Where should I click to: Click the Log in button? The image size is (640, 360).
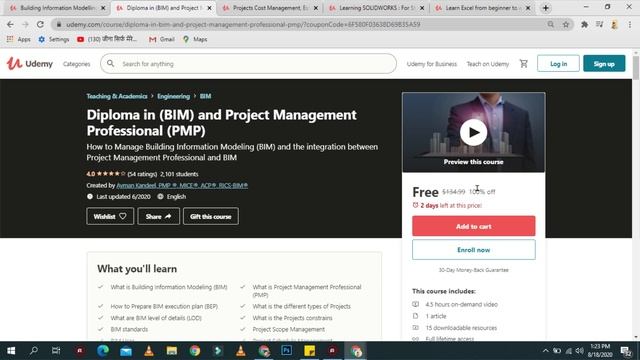(558, 64)
